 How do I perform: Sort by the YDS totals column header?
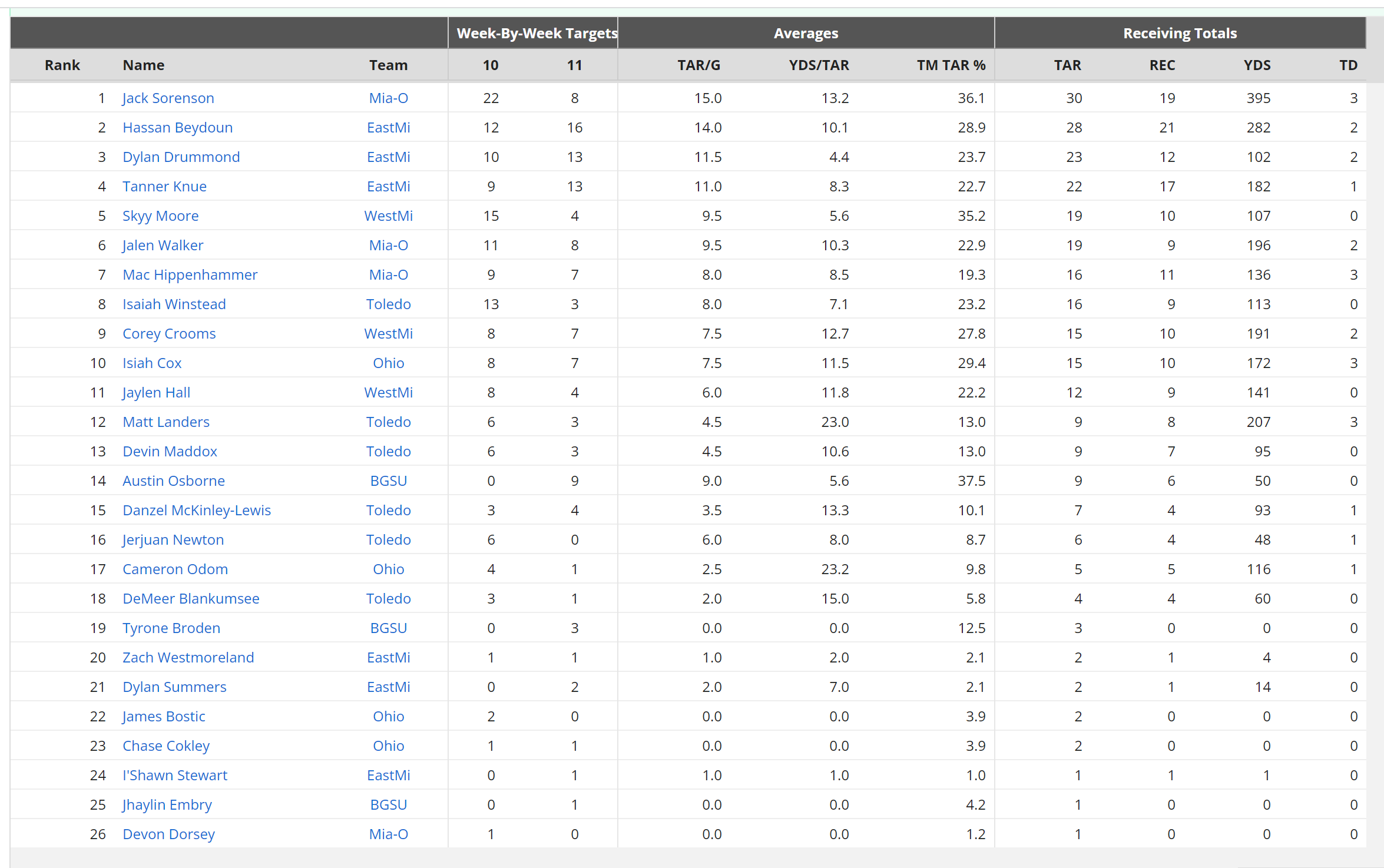1257,65
